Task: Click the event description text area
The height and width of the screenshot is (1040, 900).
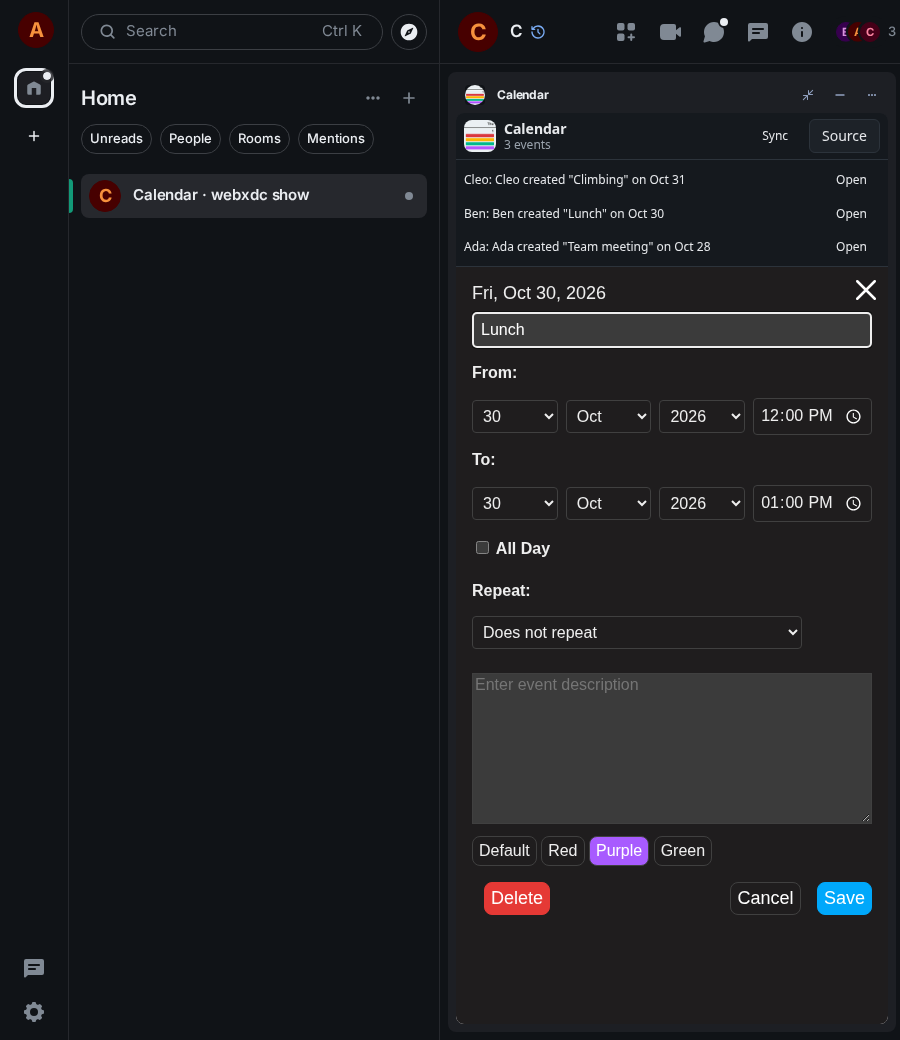Action: (672, 748)
